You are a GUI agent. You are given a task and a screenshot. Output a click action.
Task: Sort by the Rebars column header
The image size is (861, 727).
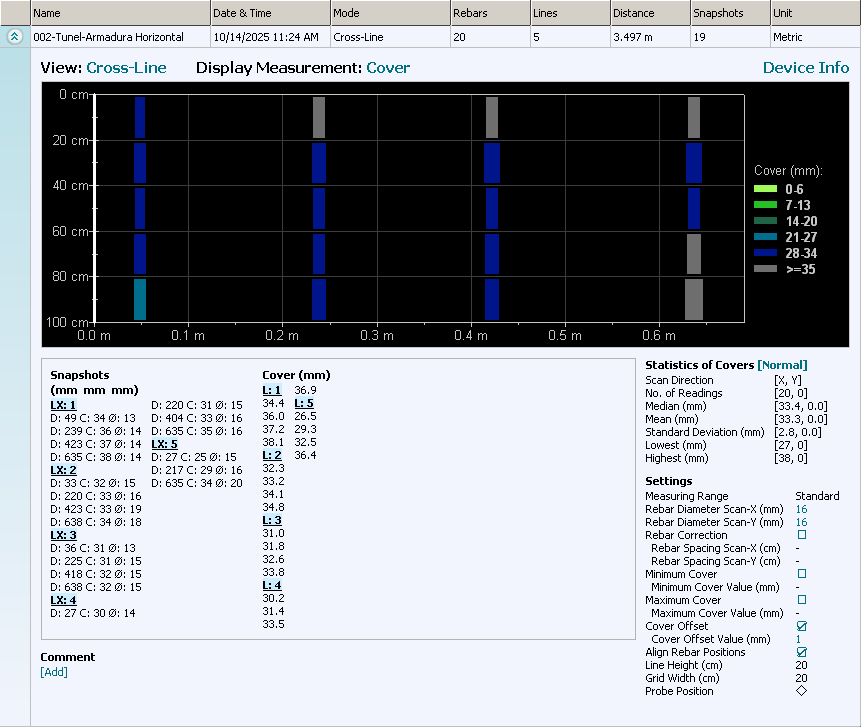[x=490, y=13]
